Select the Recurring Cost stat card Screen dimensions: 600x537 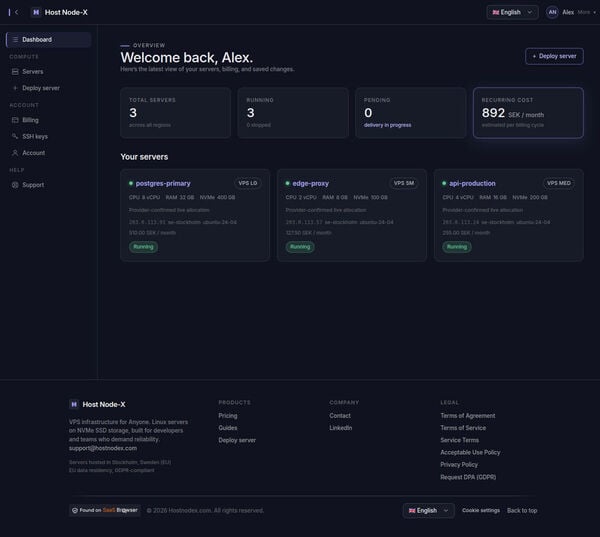528,113
